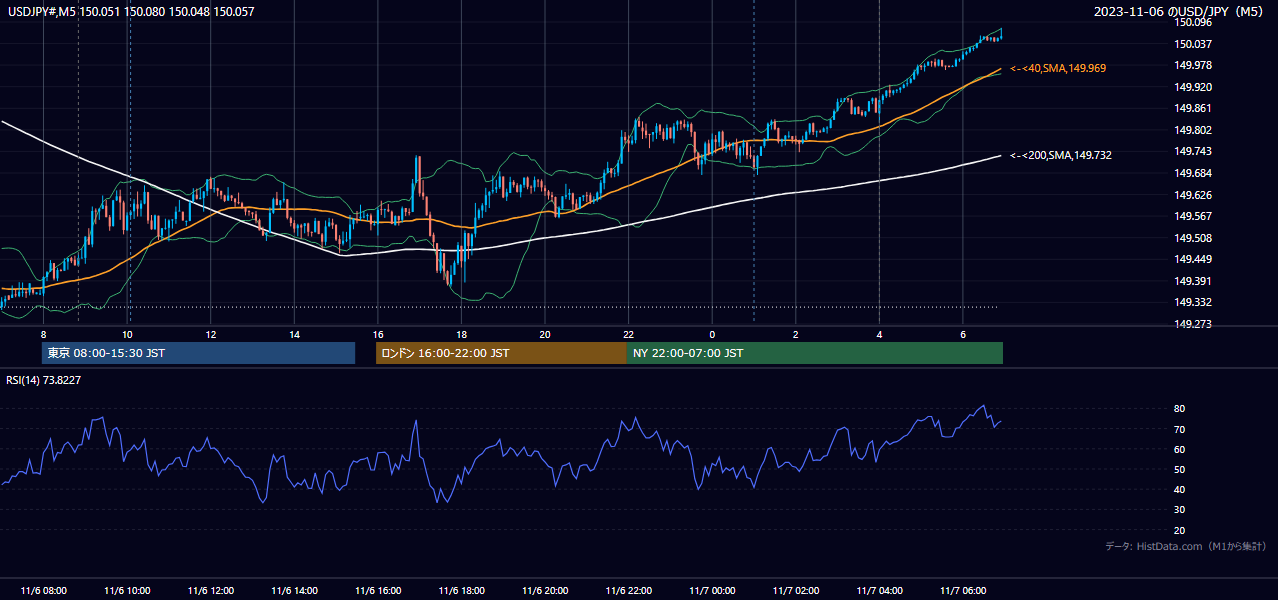Click RSI scale value 40
The height and width of the screenshot is (600, 1278).
pyautogui.click(x=1180, y=489)
